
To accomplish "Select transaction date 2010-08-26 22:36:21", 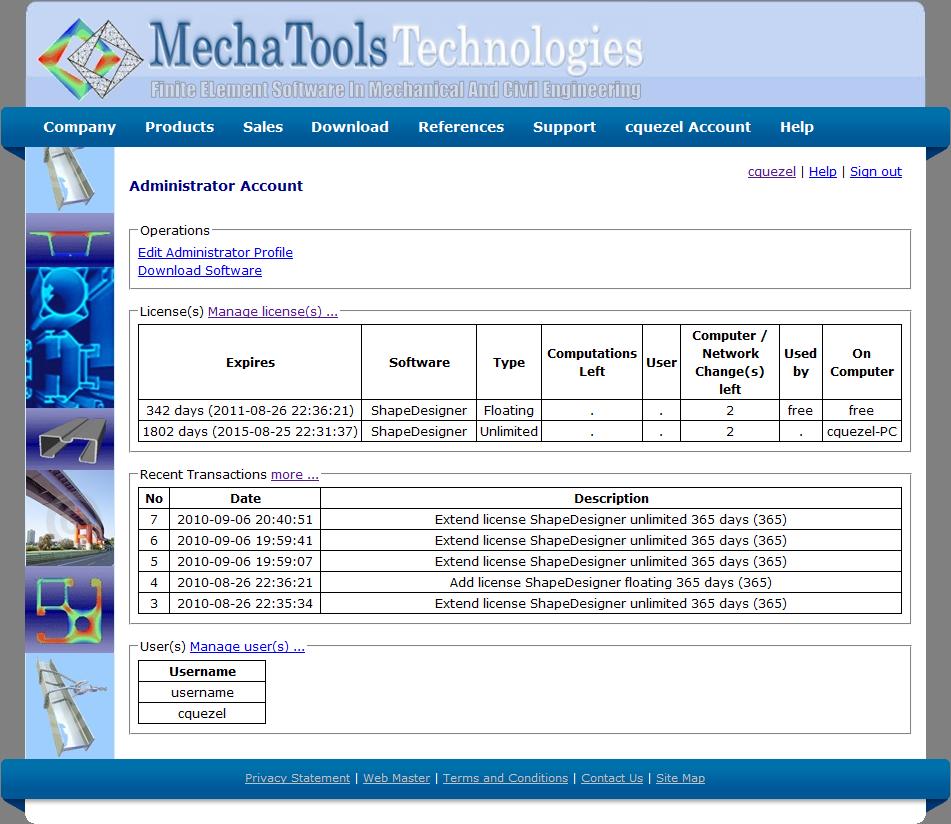I will pos(245,583).
